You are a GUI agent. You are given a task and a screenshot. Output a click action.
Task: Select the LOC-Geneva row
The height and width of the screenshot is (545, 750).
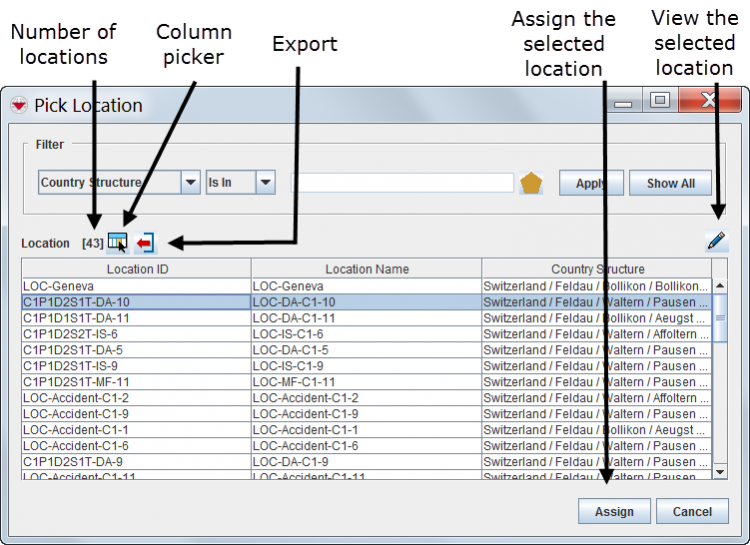[x=135, y=286]
